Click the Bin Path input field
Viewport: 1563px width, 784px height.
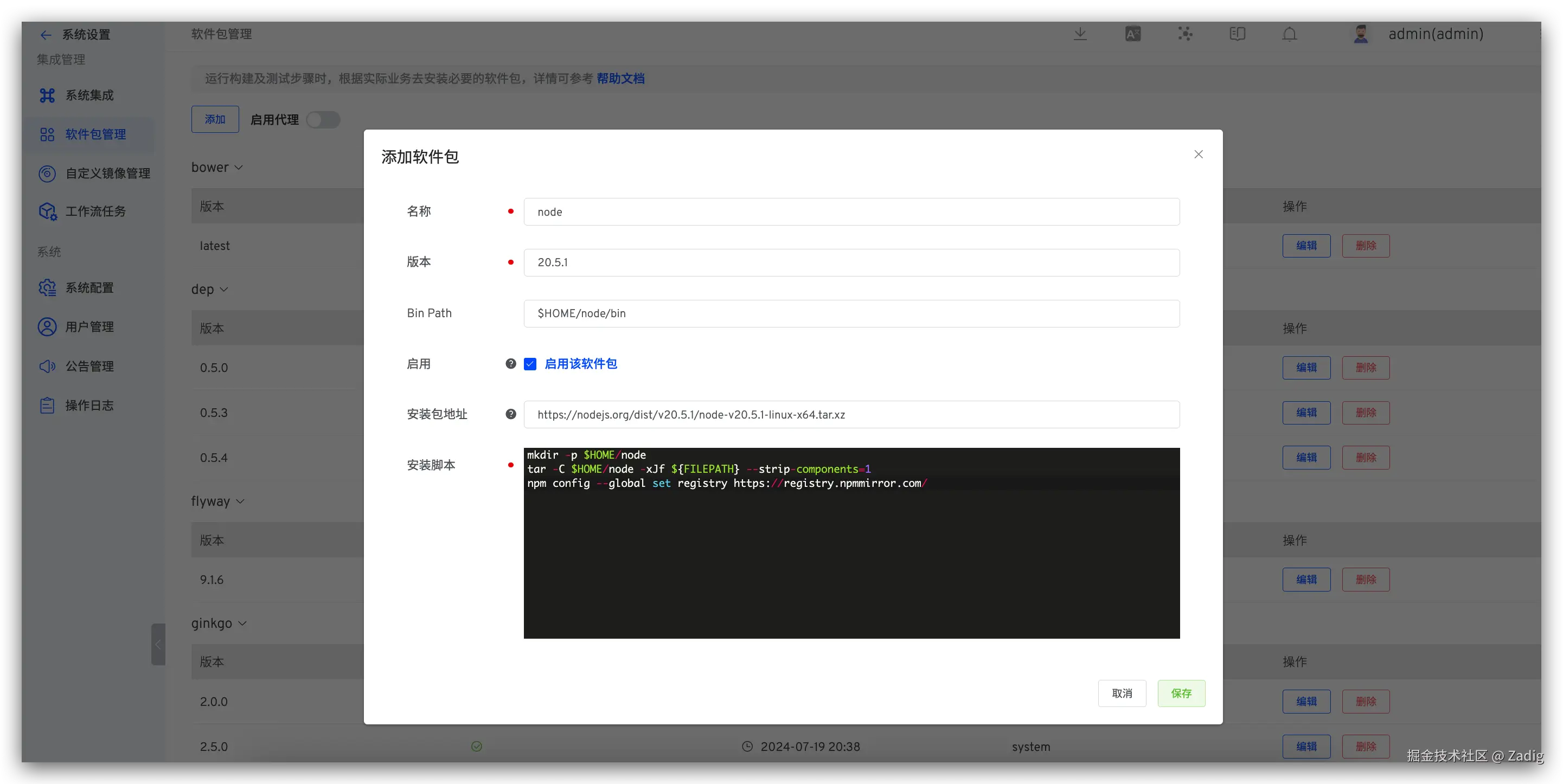click(851, 313)
